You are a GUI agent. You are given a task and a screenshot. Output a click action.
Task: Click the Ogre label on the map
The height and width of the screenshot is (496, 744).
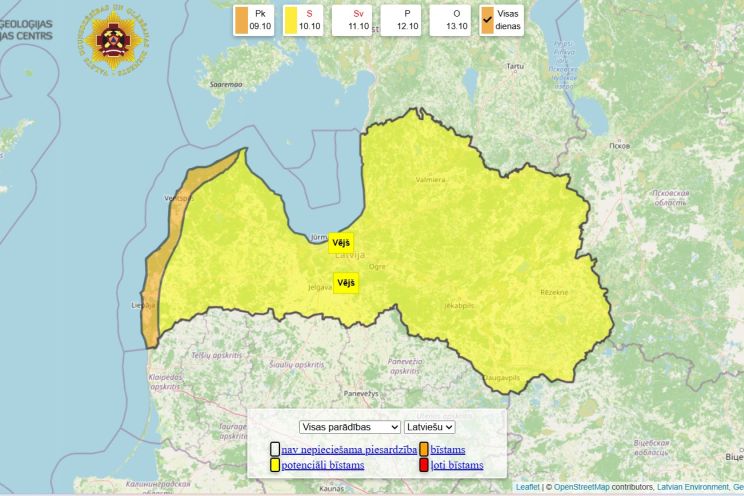(x=377, y=267)
